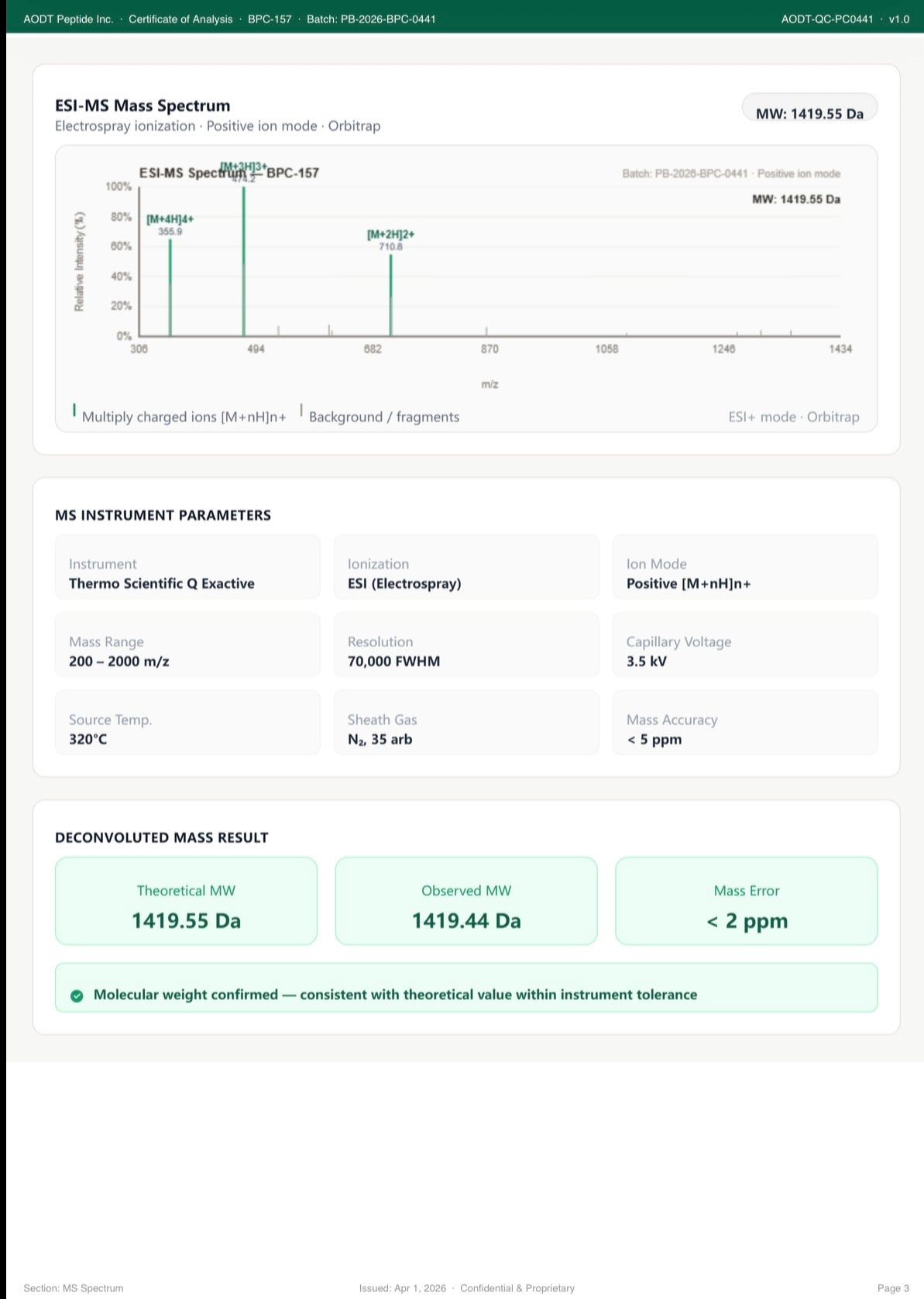
Task: Click the [M+4H]4+ peak label
Action: [x=170, y=219]
